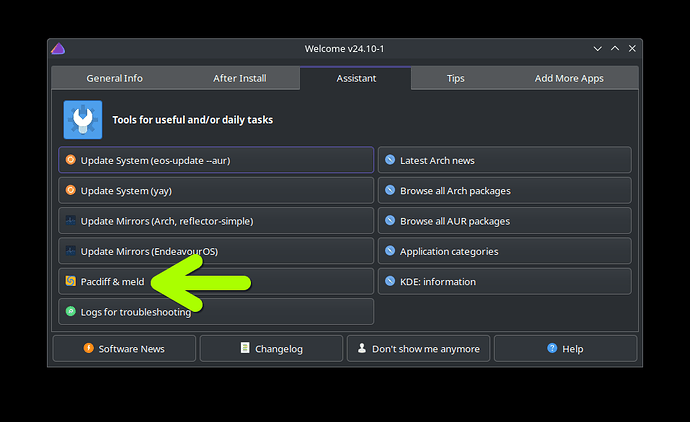Viewport: 690px width, 422px height.
Task: Click Browse all Arch packages
Action: [x=505, y=191]
